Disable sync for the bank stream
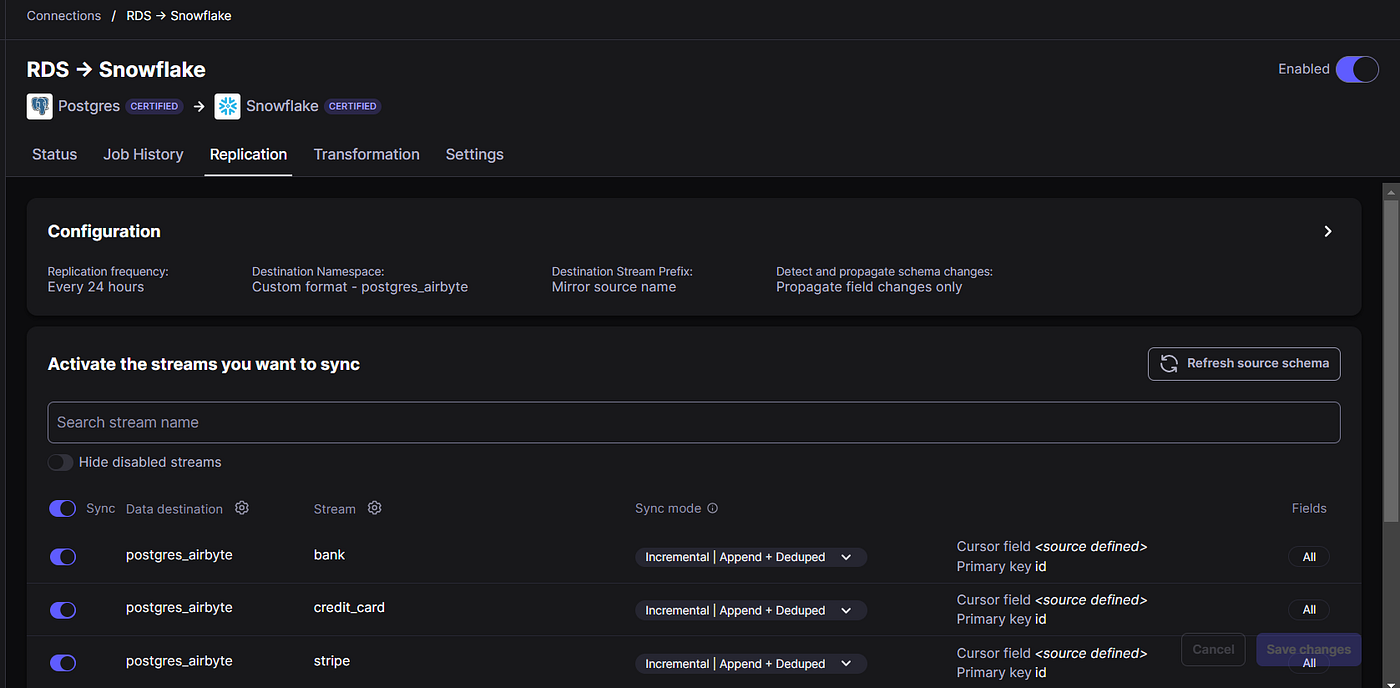The width and height of the screenshot is (1400, 688). (63, 557)
